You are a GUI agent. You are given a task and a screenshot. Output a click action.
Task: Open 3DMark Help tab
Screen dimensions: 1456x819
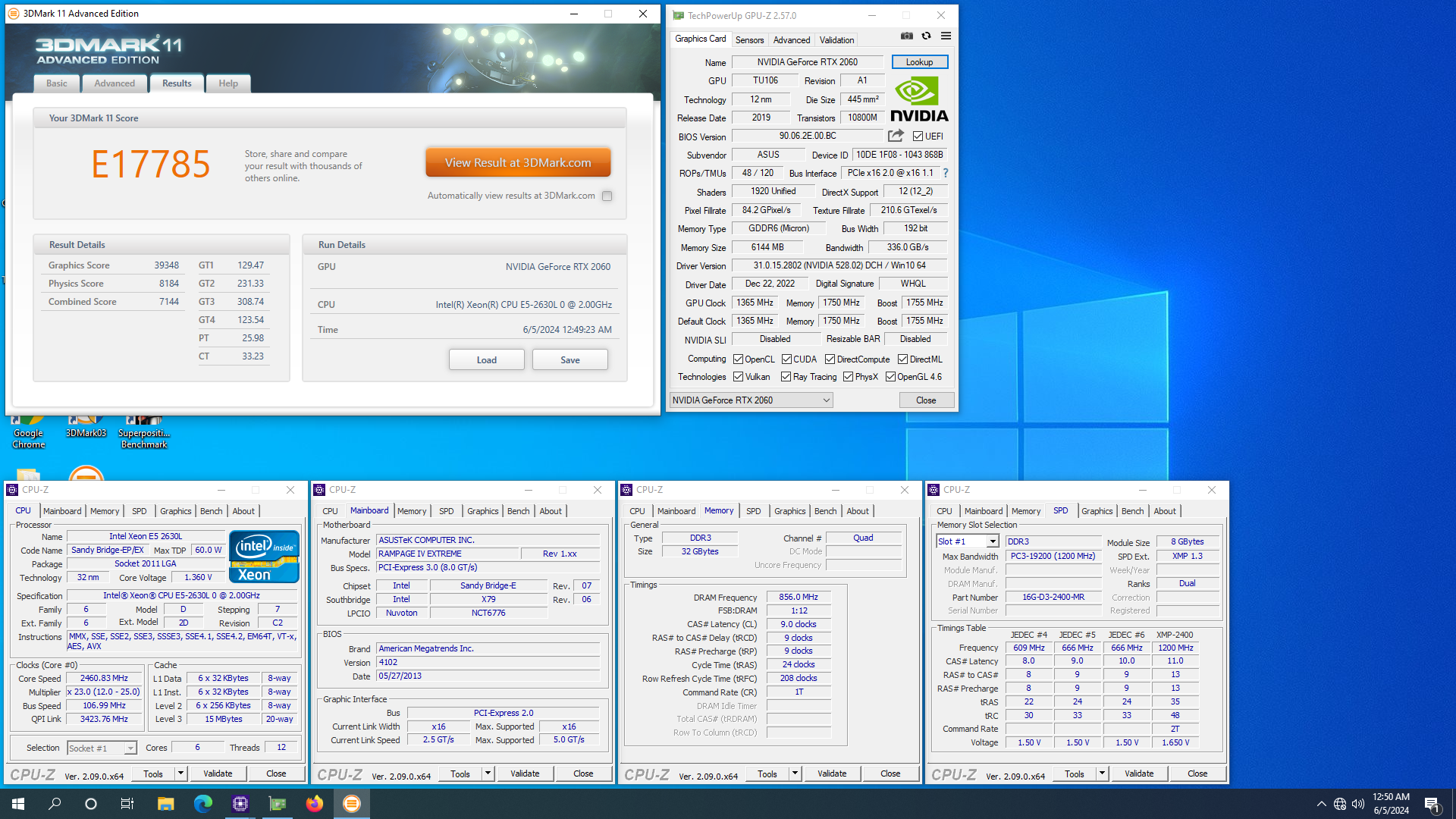pyautogui.click(x=228, y=83)
